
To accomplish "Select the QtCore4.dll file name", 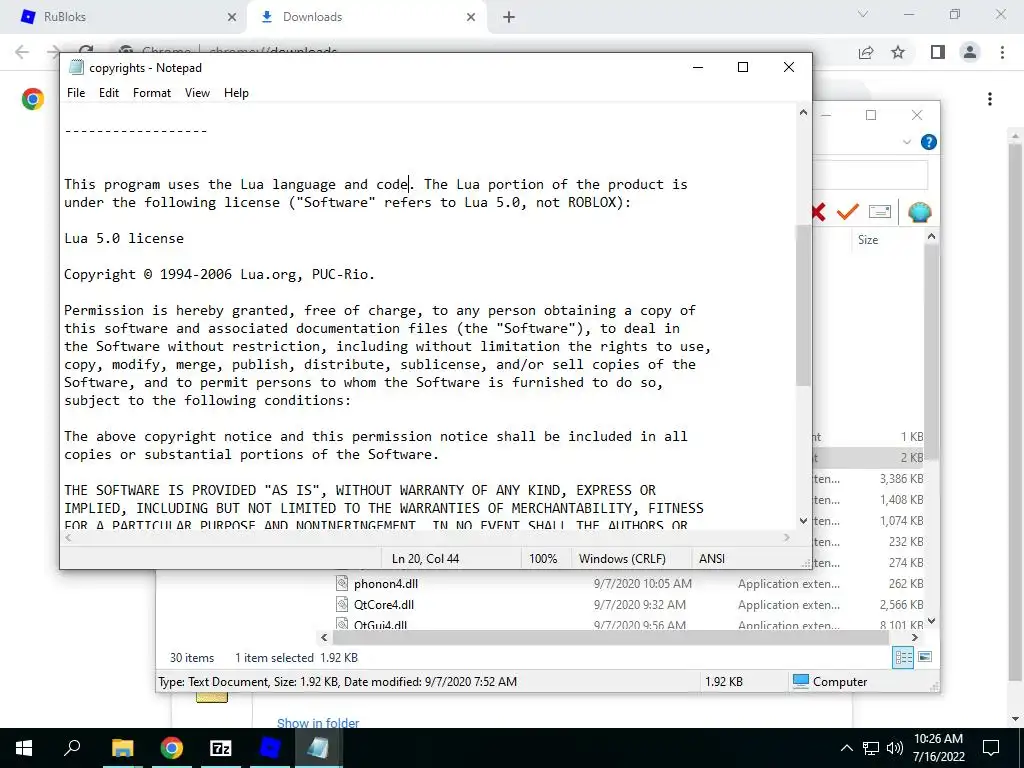I will tap(384, 605).
